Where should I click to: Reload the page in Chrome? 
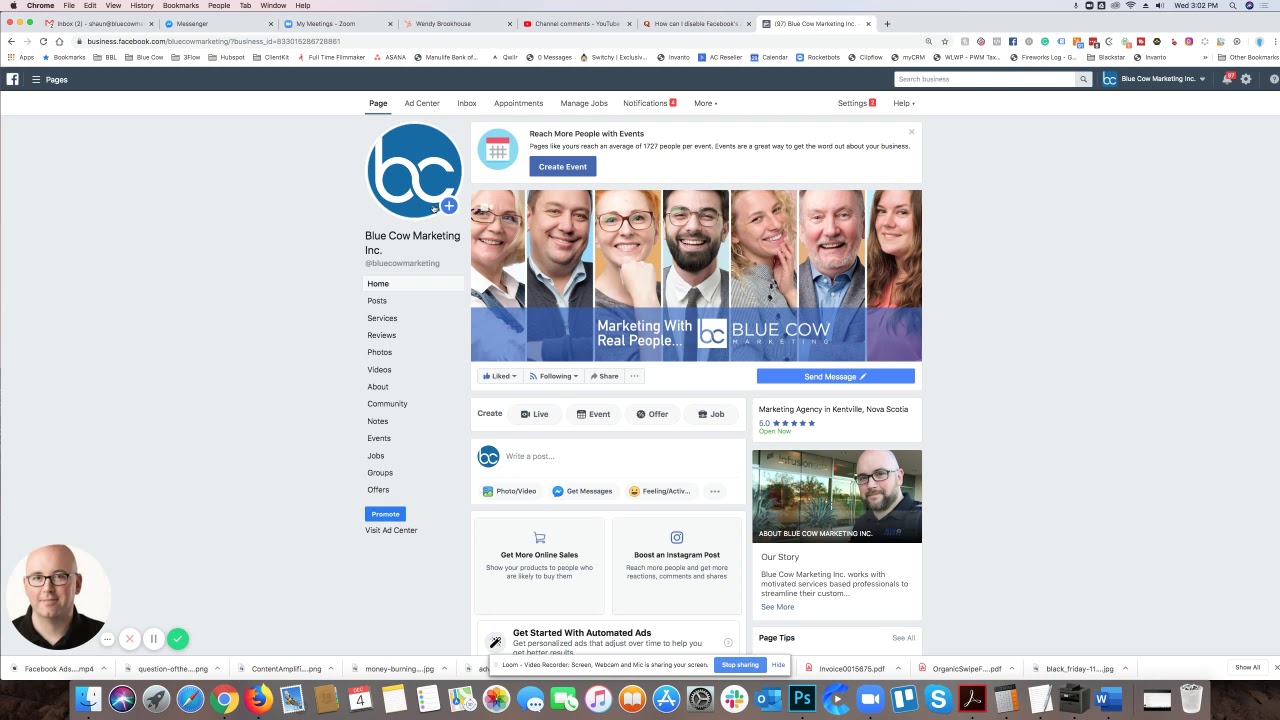tap(43, 41)
